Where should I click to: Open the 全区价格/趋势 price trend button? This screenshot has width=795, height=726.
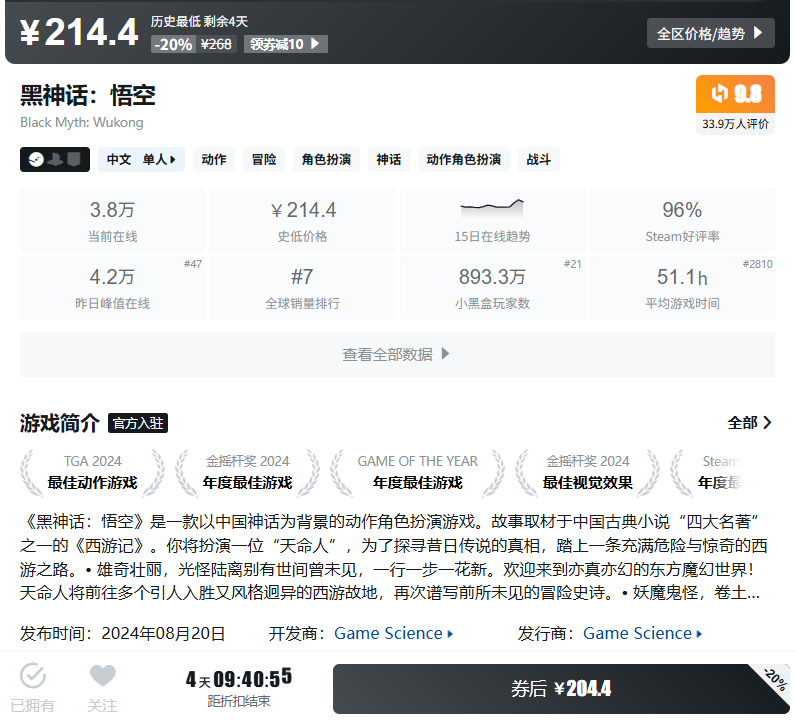tap(710, 33)
